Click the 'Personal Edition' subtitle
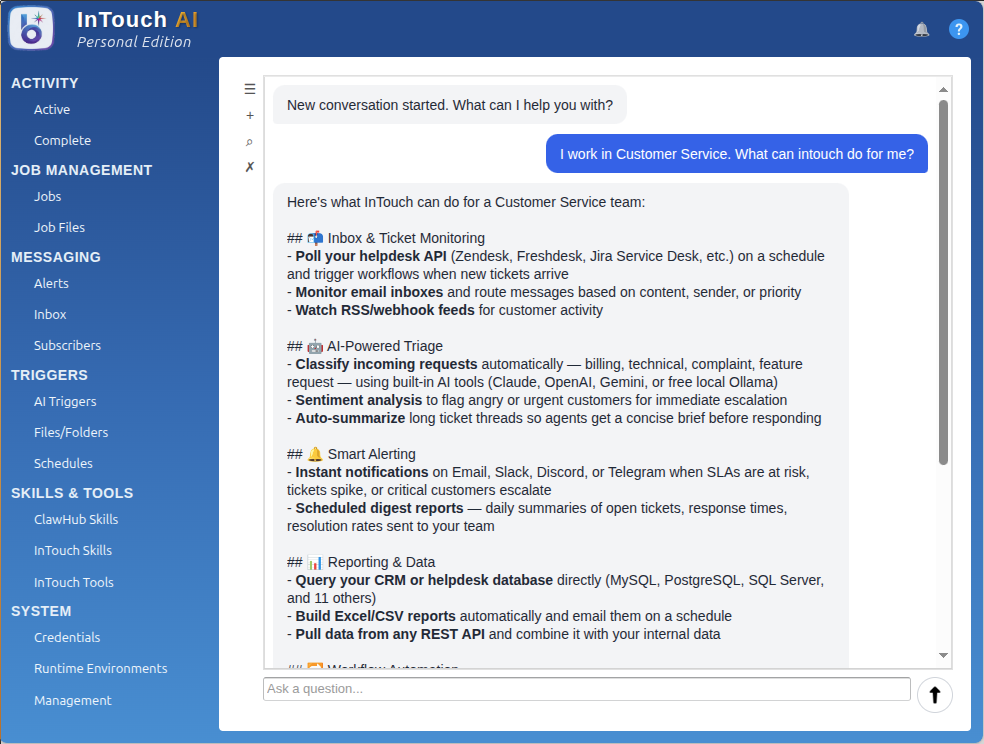 pyautogui.click(x=134, y=42)
